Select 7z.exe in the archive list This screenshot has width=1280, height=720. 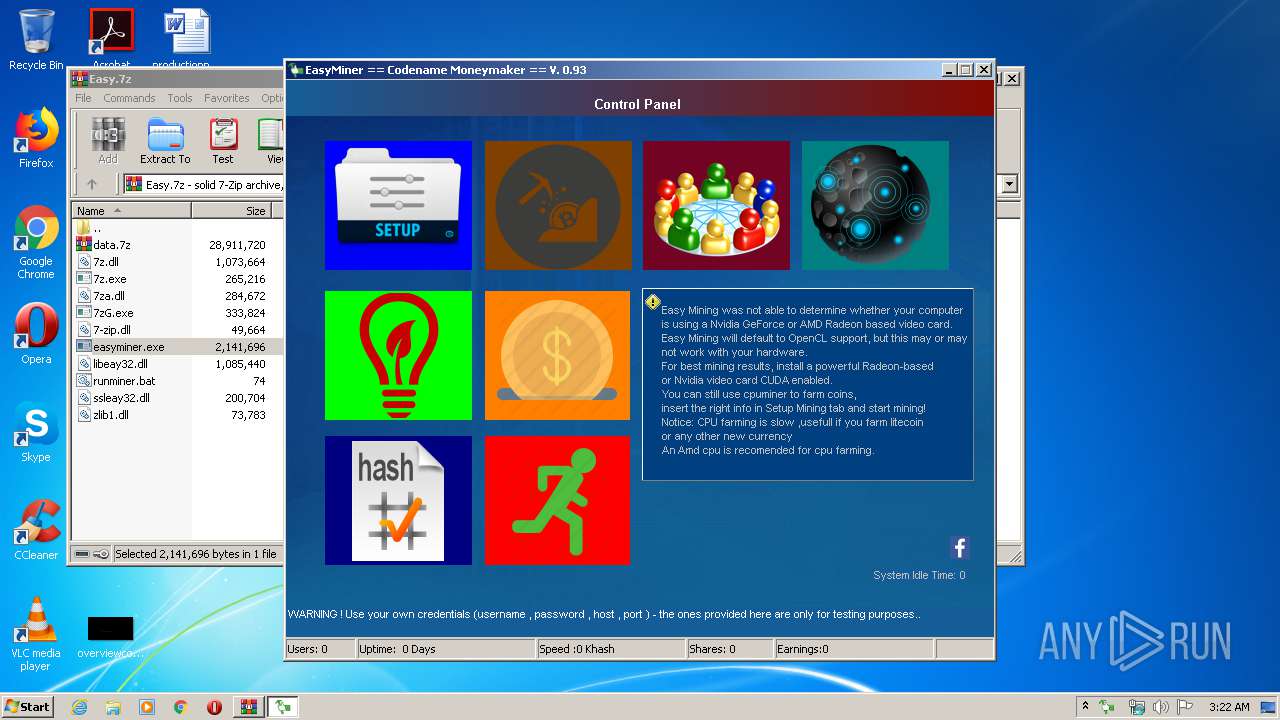[x=109, y=279]
